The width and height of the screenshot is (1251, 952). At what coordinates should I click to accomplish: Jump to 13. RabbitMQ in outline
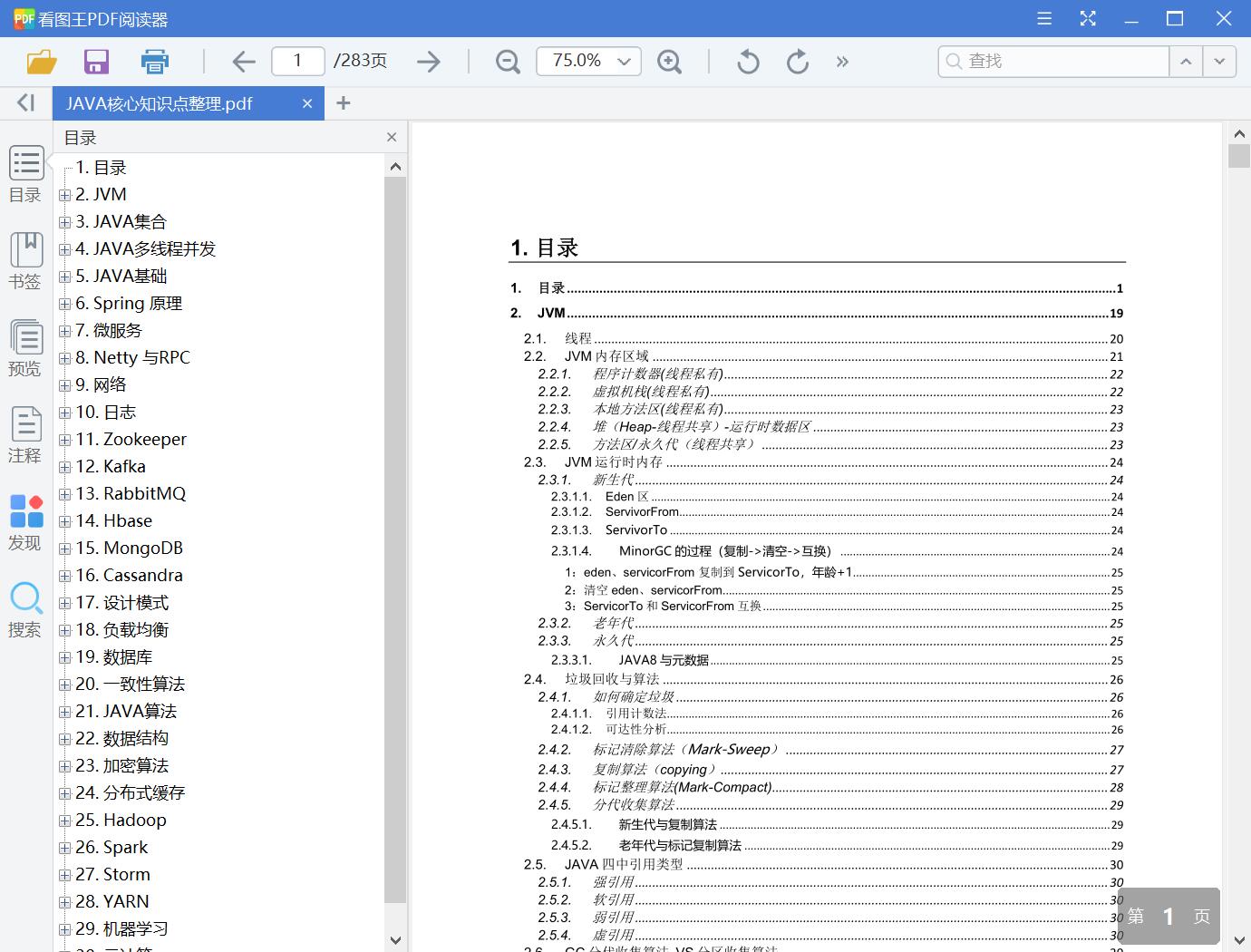tap(131, 493)
